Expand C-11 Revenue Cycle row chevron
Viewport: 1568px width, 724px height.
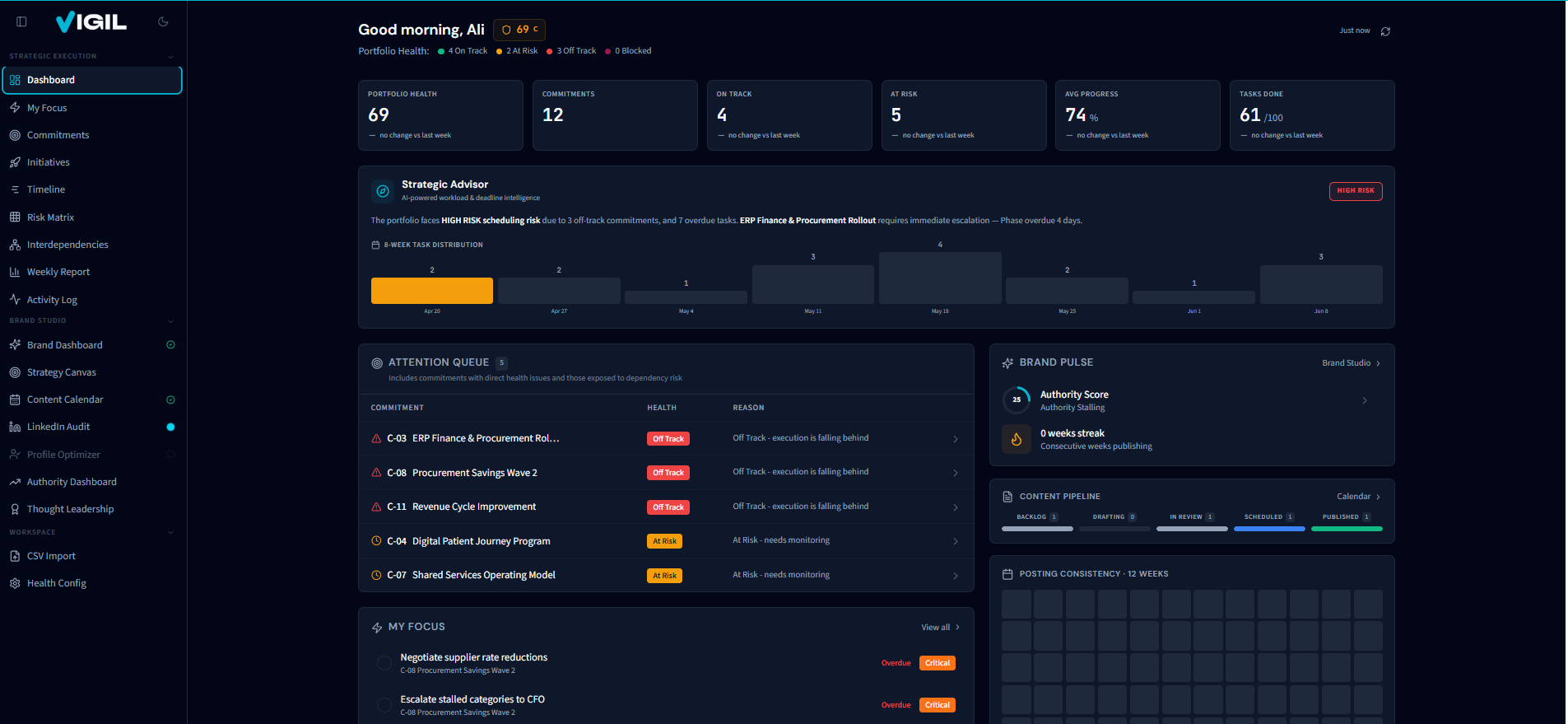956,507
